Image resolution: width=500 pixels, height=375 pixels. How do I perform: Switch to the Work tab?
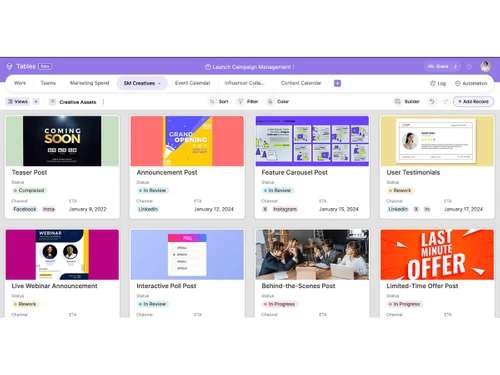(x=20, y=83)
